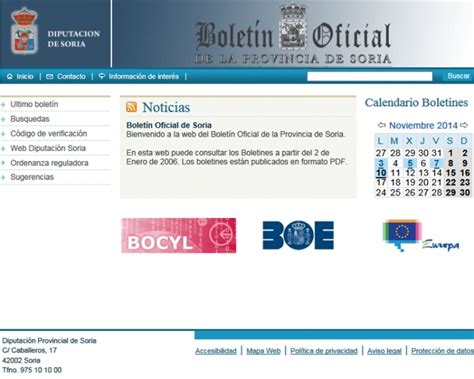Click day 16 in the calendar
474x379 pixels.
coord(465,173)
